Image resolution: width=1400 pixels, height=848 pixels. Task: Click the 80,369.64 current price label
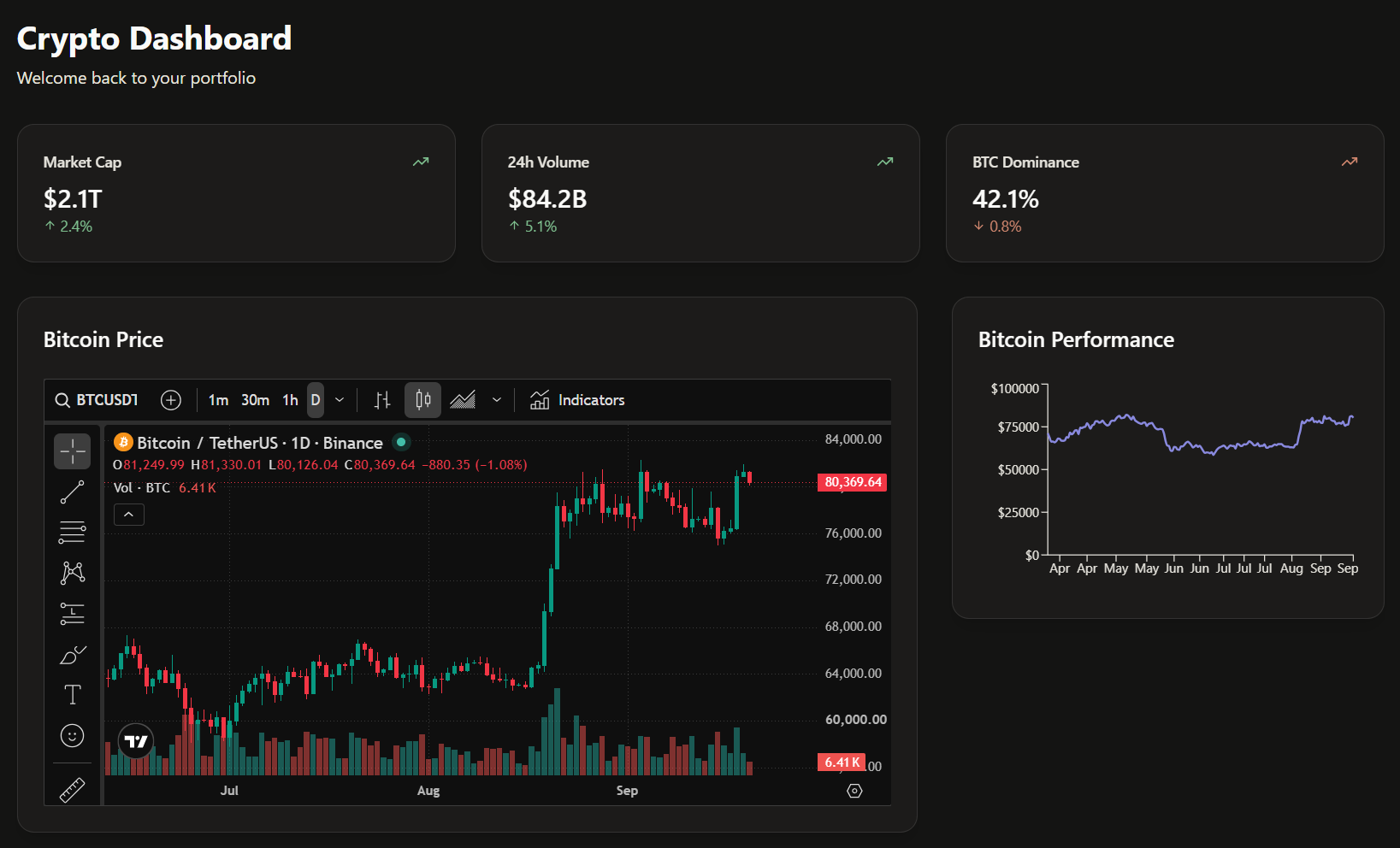(x=853, y=482)
